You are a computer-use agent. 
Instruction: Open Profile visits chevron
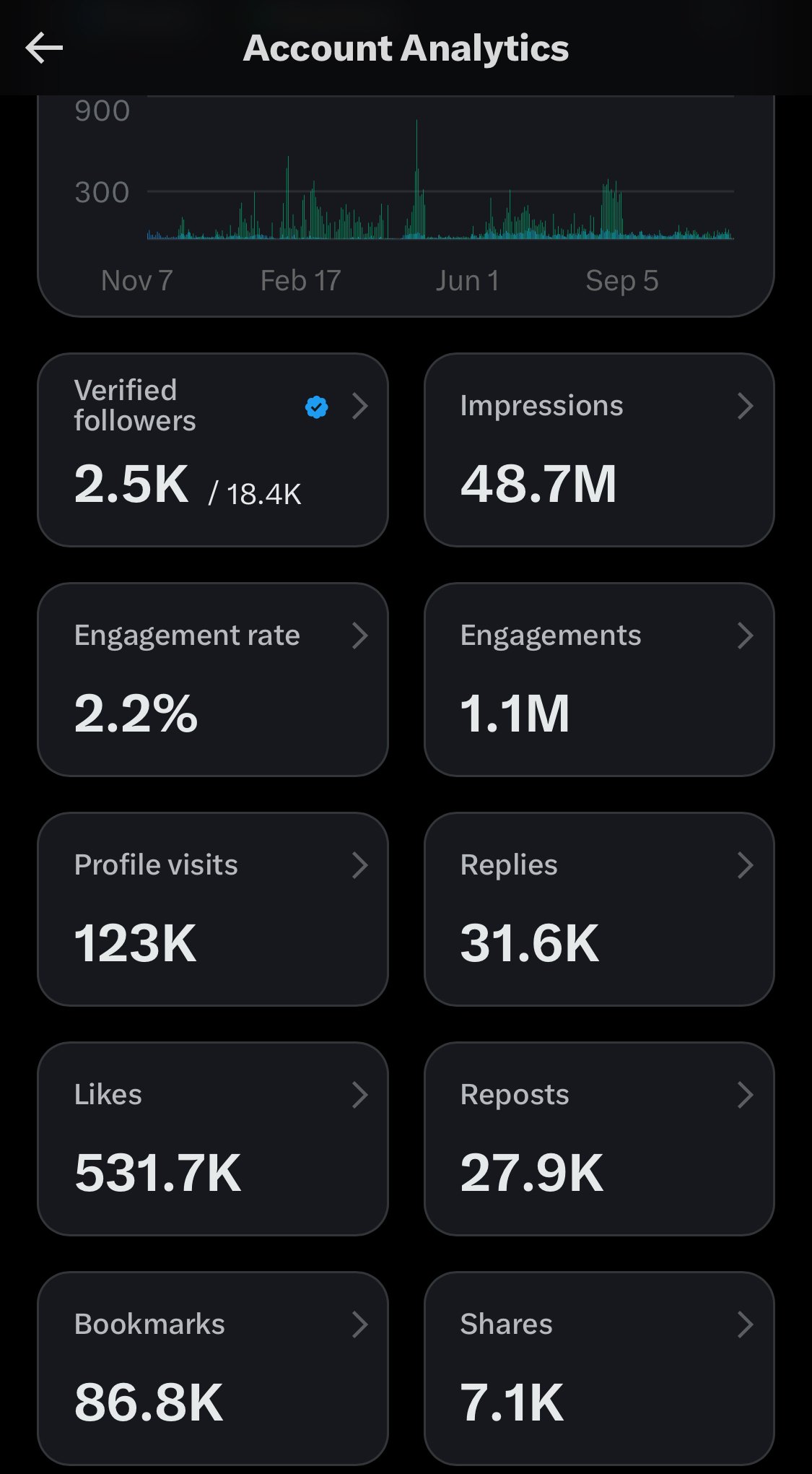[360, 865]
